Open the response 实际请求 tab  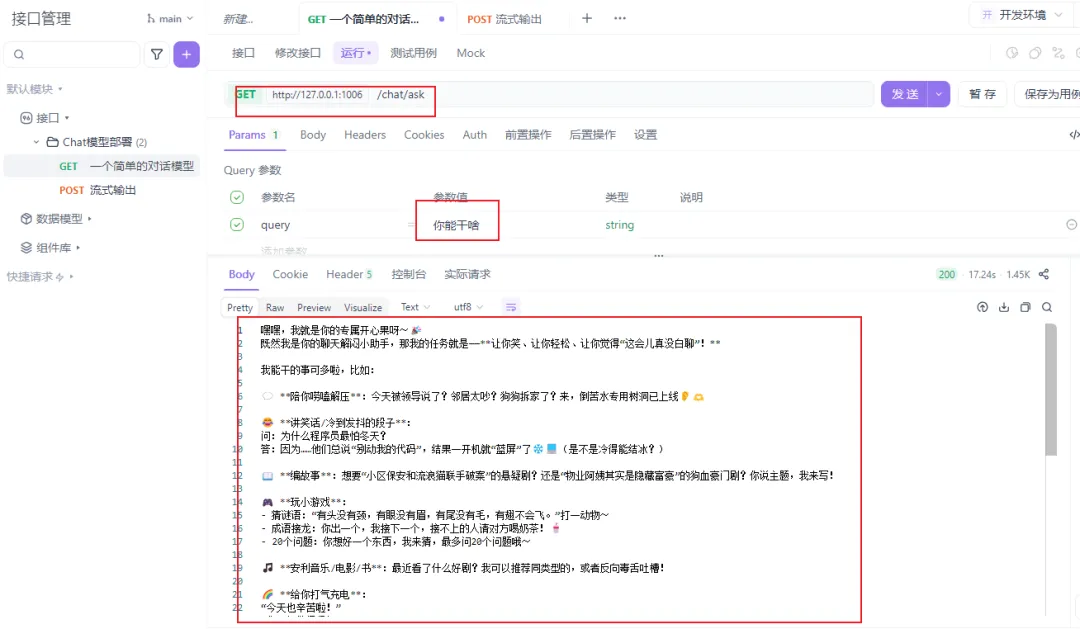[x=467, y=274]
